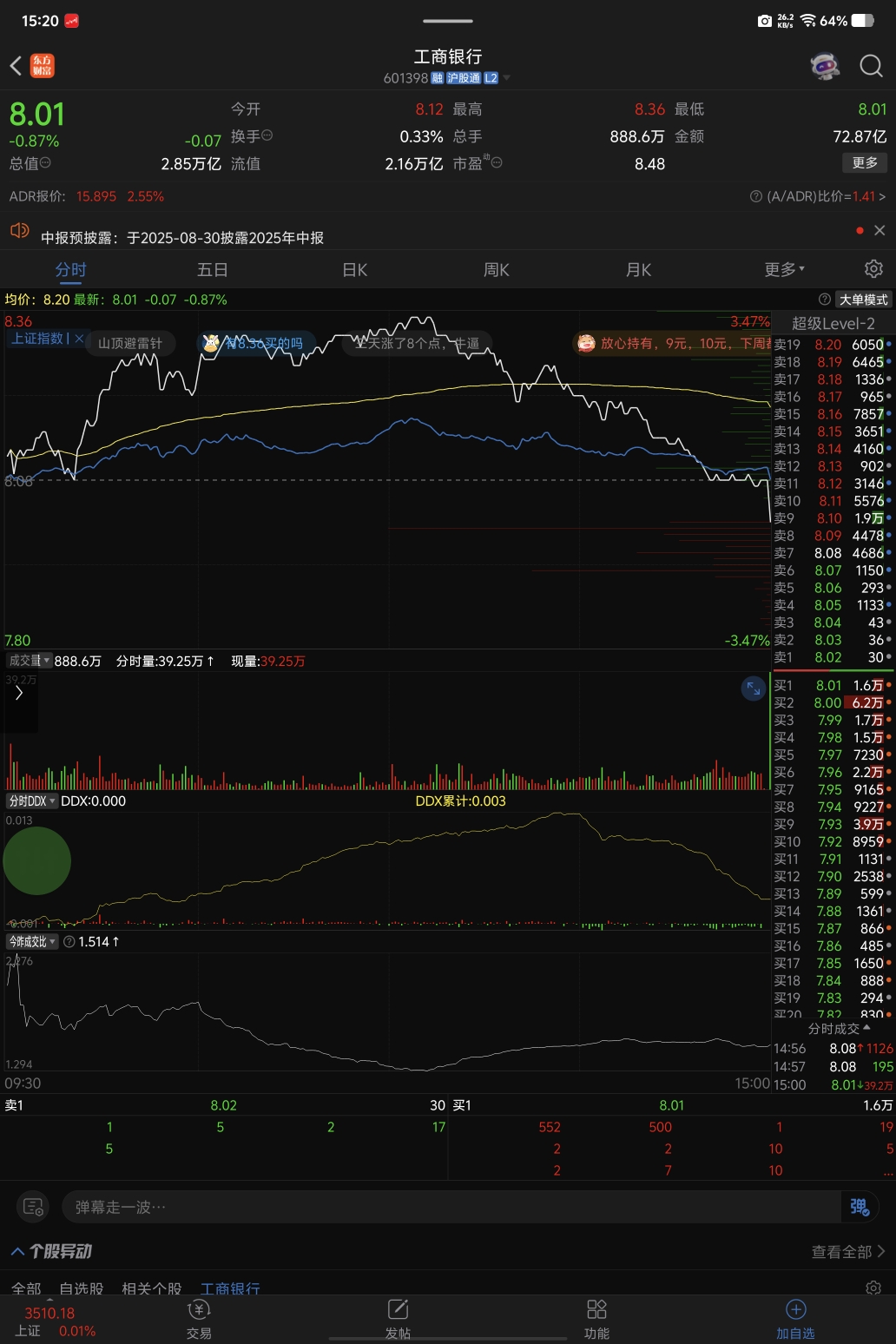Open side panel arrow on volume chart
Viewport: 896px width, 1344px height.
(19, 693)
